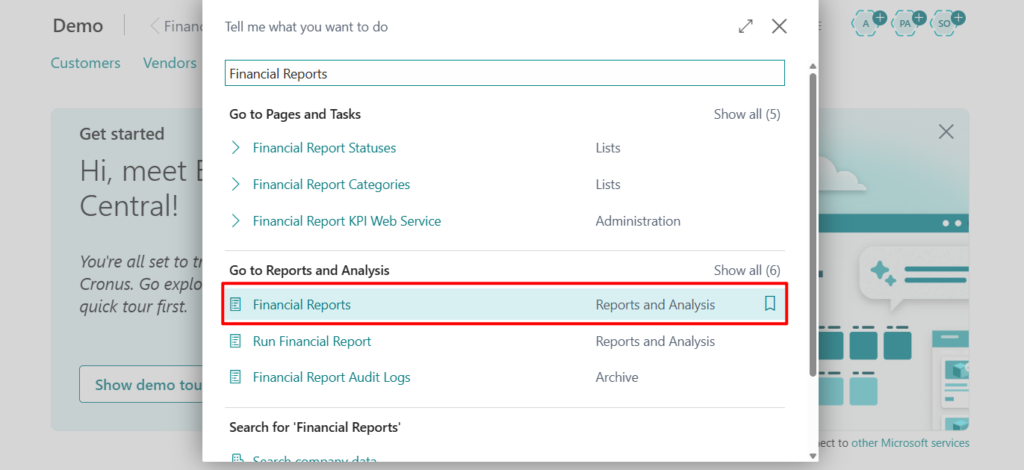Click the SO user avatar icon
The width and height of the screenshot is (1024, 470).
(x=945, y=22)
